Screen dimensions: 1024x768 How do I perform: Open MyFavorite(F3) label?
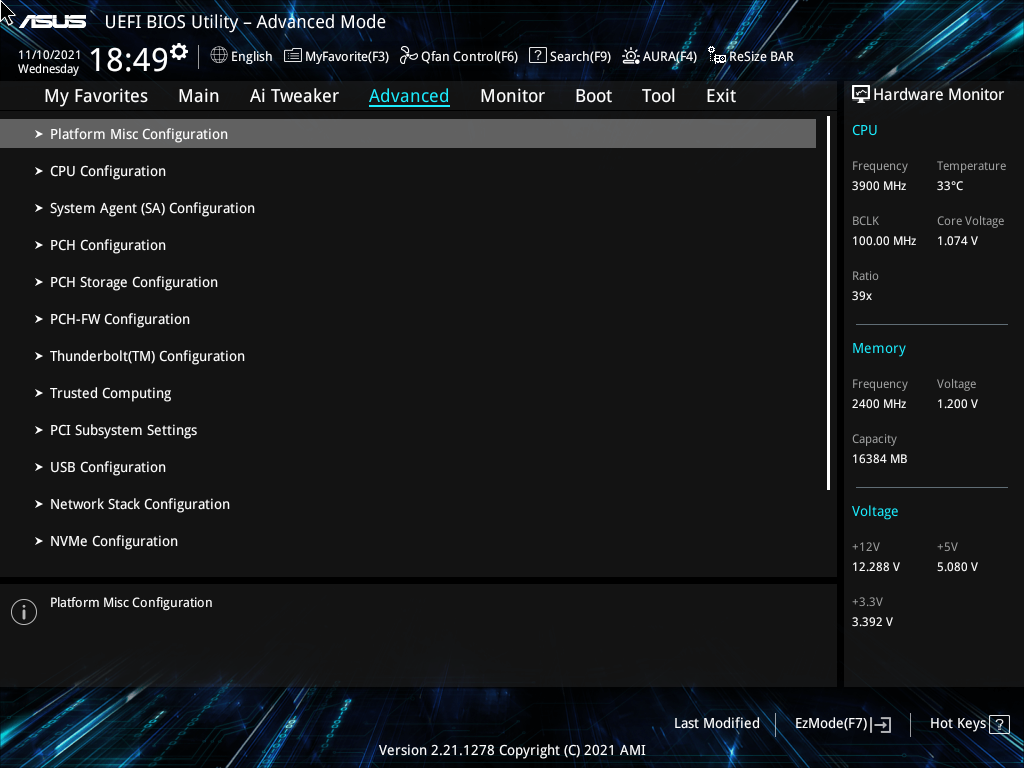[x=347, y=57]
